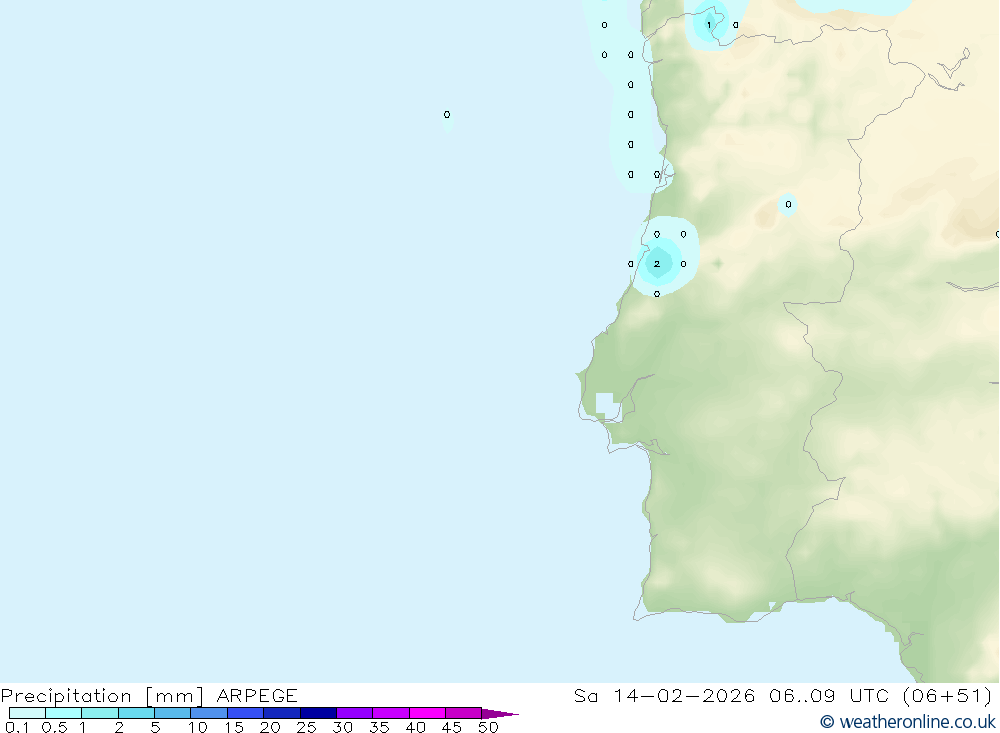Click the over-50 arrow tip of legend
Viewport: 1000px width, 733px height.
(x=500, y=713)
